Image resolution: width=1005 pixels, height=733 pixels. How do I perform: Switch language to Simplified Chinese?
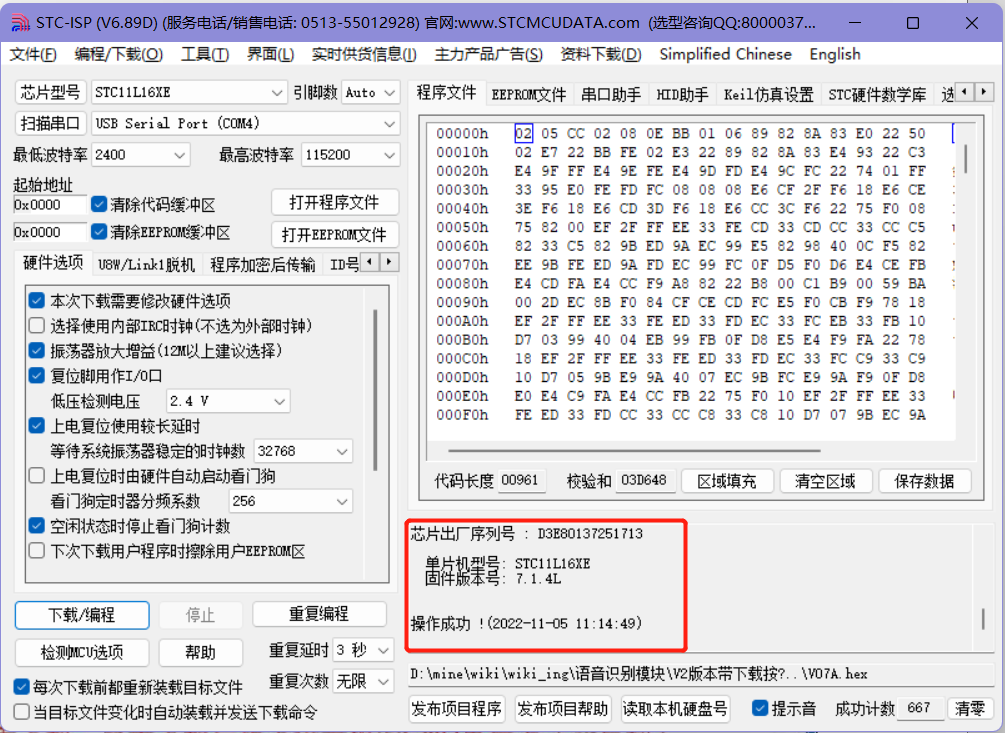coord(726,54)
